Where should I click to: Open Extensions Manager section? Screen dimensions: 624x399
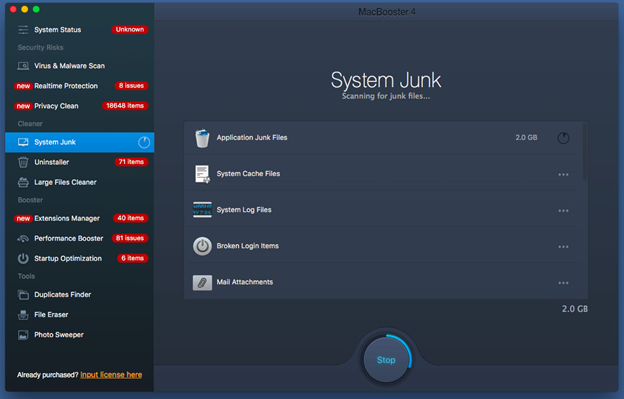pyautogui.click(x=80, y=218)
